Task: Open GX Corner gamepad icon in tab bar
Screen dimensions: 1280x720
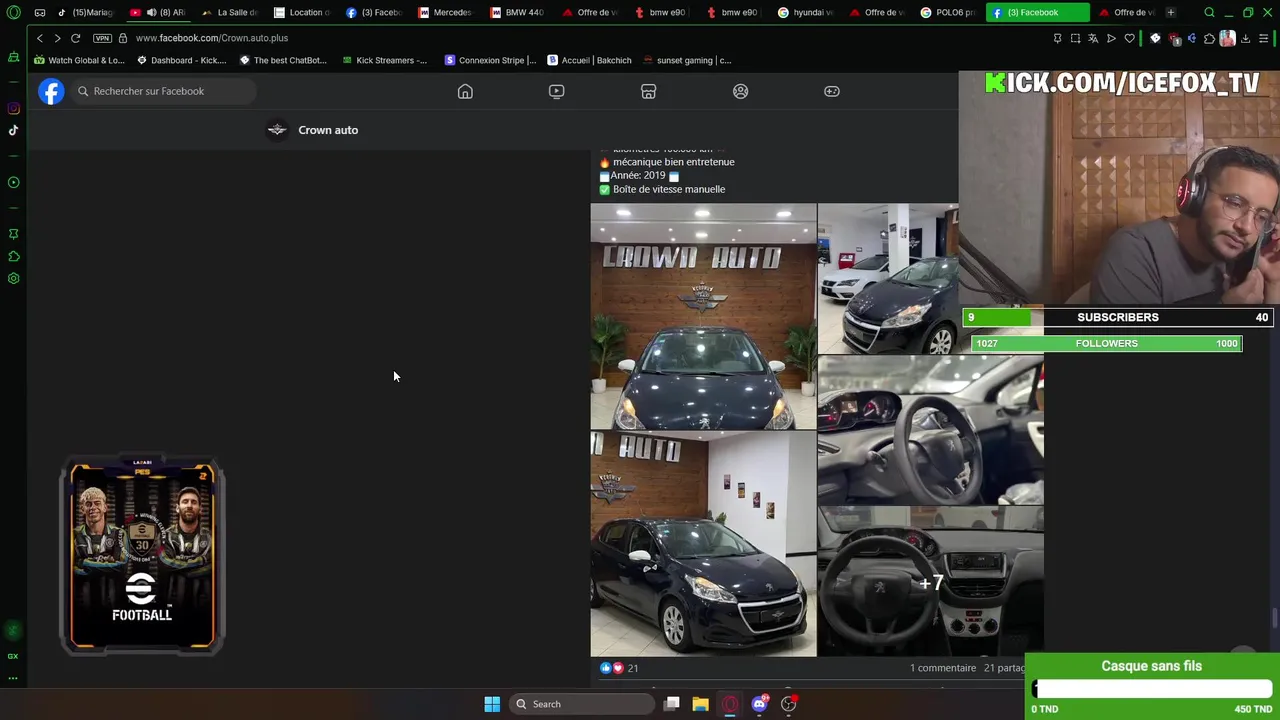Action: (40, 13)
